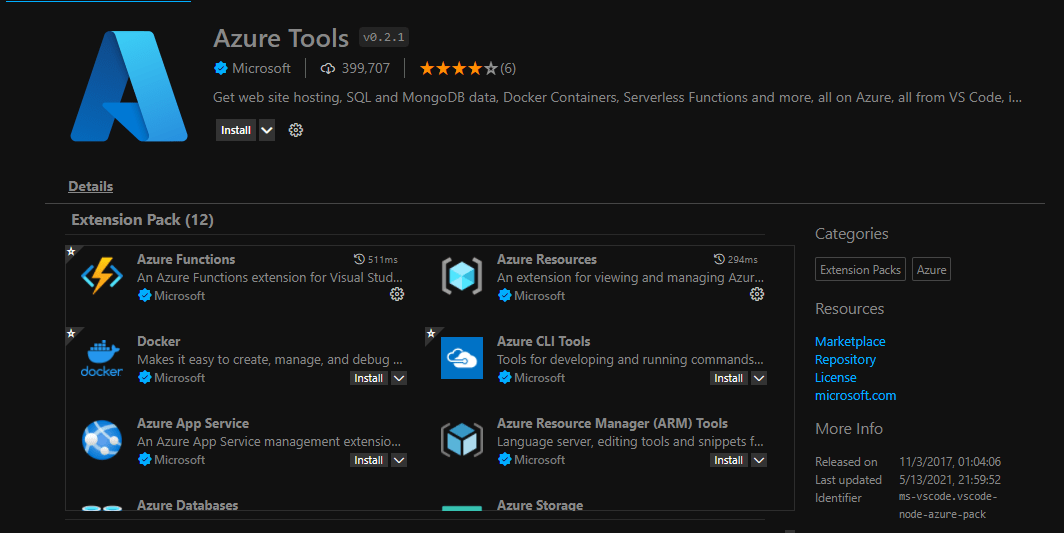
Task: Click the Microsoft publisher name in header
Action: 261,69
